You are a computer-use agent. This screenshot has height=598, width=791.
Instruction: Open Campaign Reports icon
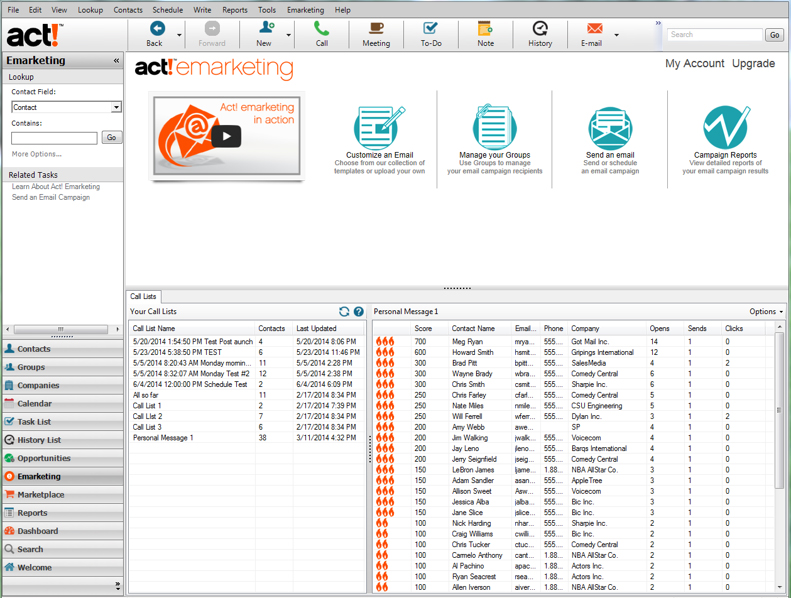(x=725, y=127)
